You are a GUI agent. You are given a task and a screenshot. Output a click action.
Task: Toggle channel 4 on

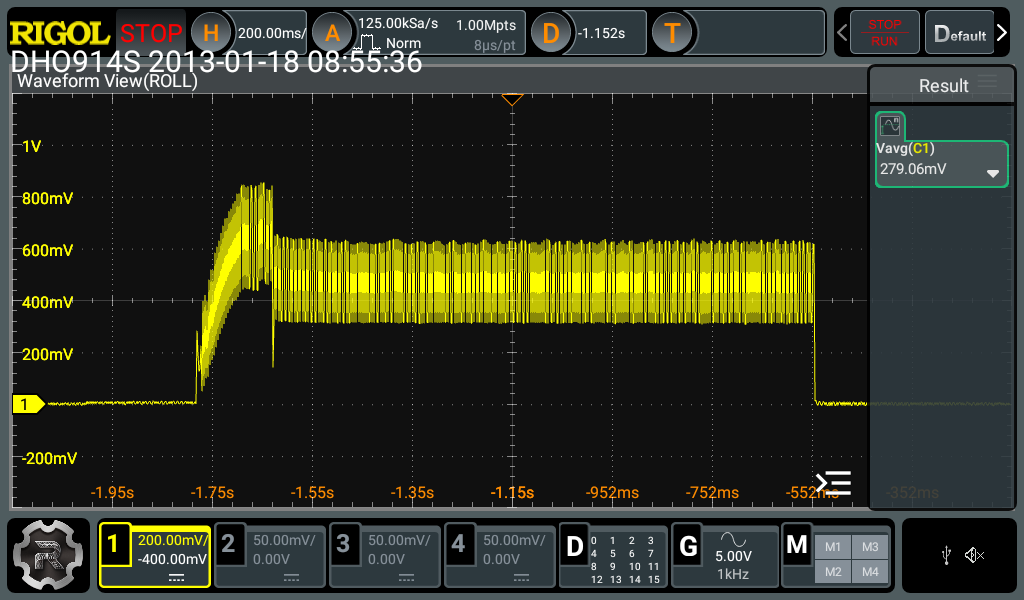pyautogui.click(x=458, y=544)
